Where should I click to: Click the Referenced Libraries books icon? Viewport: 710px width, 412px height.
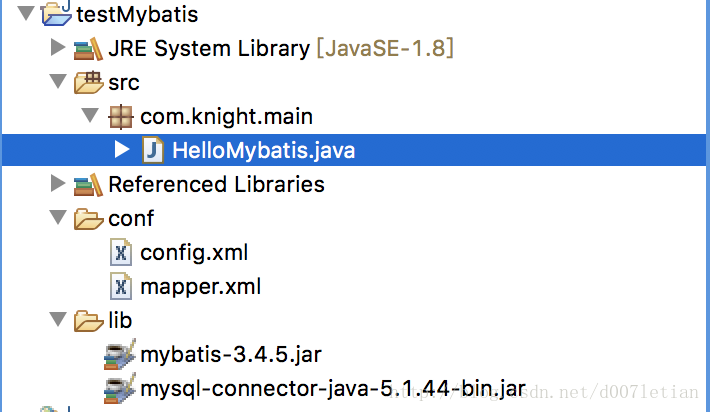tap(88, 185)
